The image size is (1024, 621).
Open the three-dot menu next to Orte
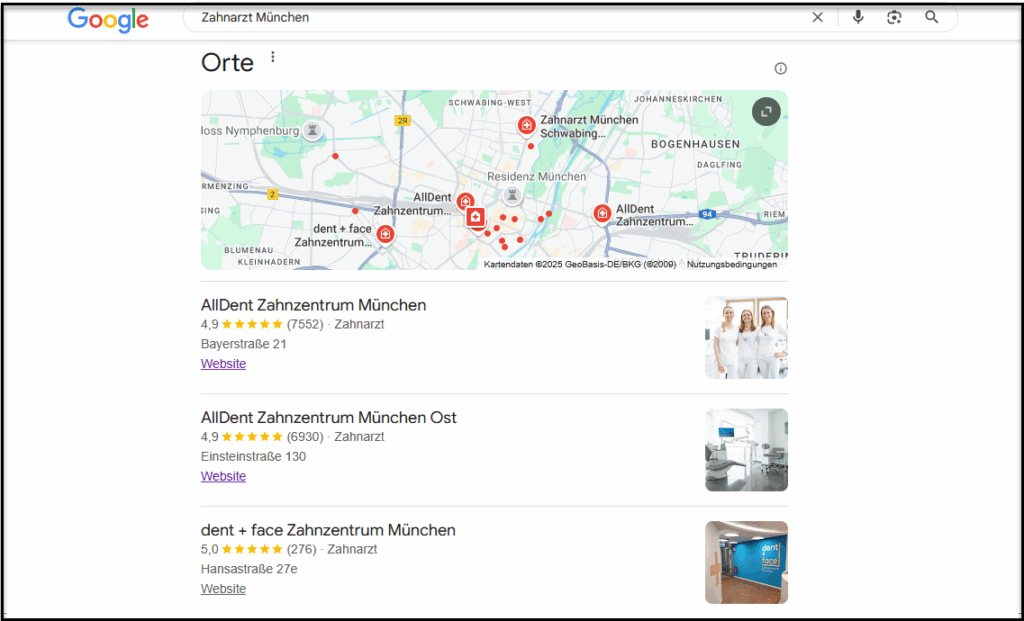click(273, 57)
